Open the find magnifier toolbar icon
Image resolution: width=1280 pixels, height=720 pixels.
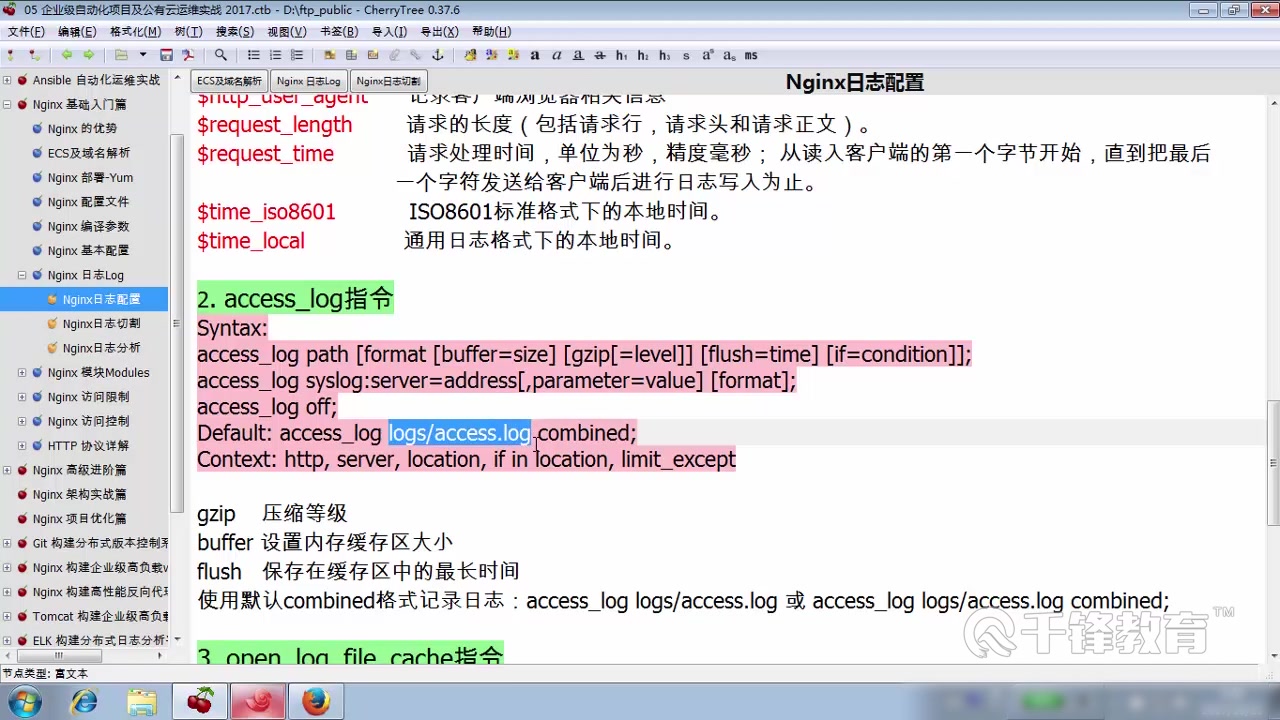(221, 55)
